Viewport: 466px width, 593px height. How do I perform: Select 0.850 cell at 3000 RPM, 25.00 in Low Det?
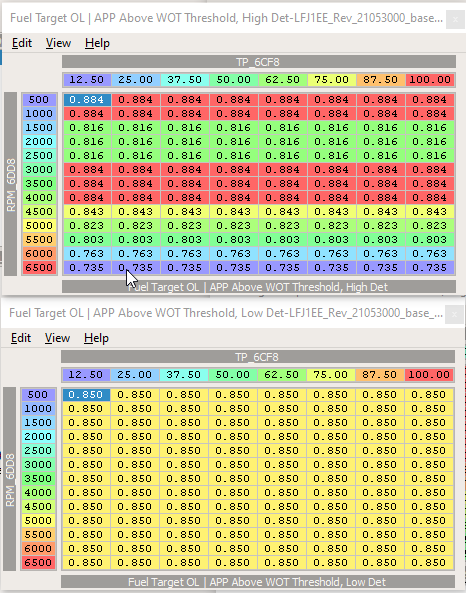135,464
